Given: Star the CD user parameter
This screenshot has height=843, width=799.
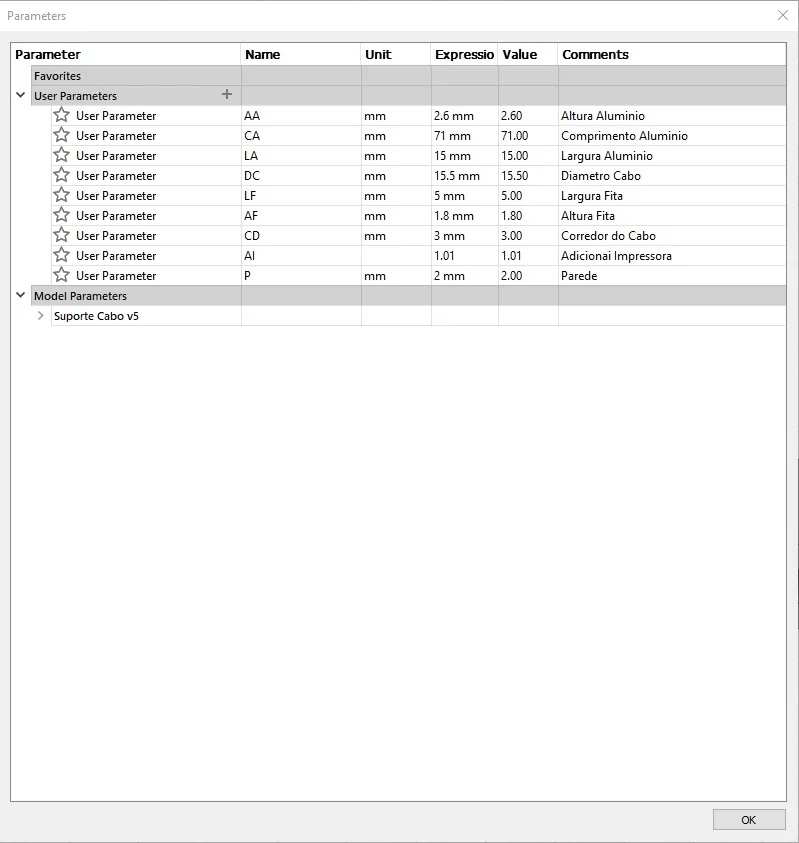Looking at the screenshot, I should (x=61, y=235).
